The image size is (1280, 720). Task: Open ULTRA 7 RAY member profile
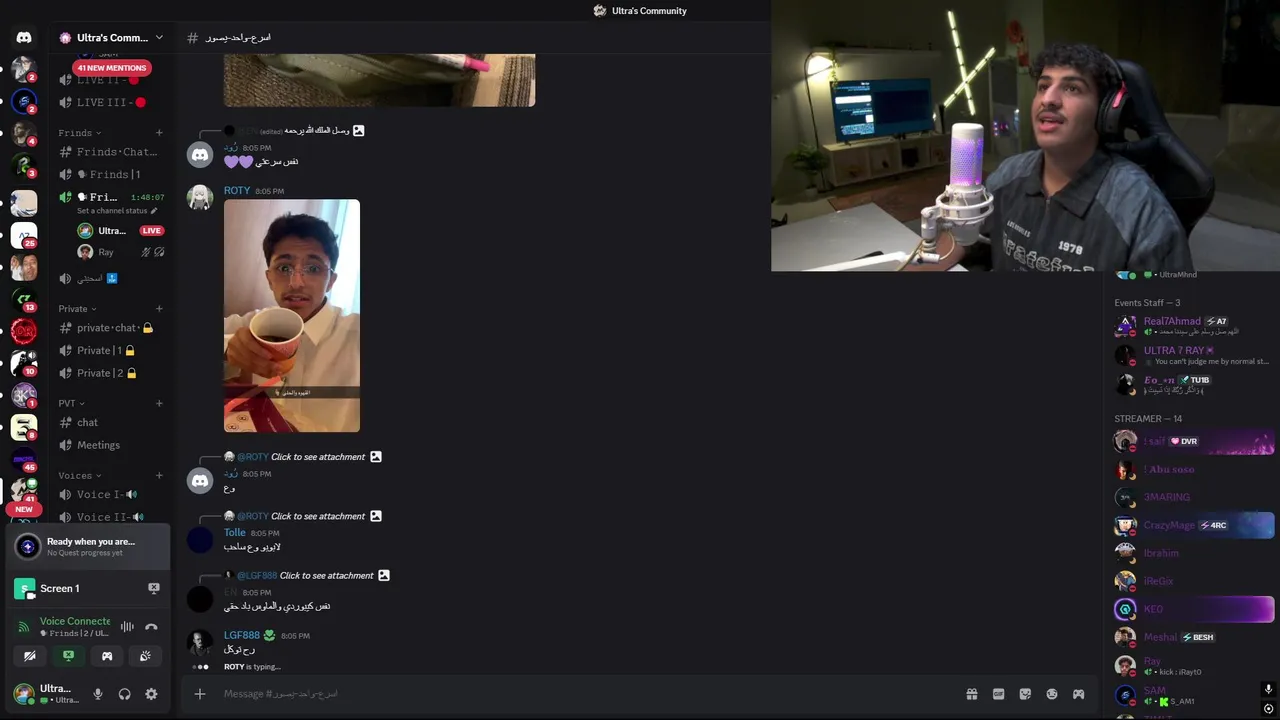coord(1192,355)
